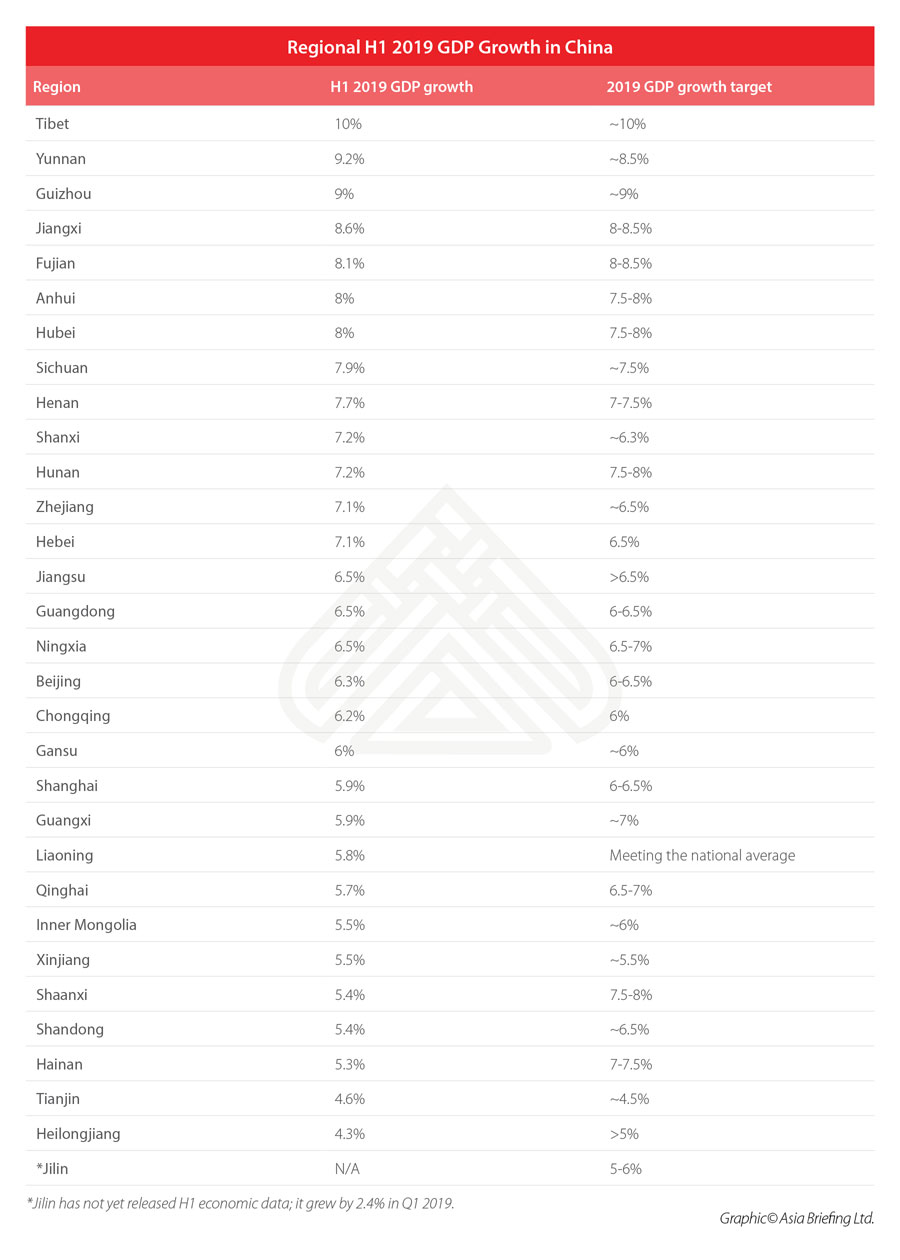Select the Sichuan region name
Image resolution: width=900 pixels, height=1260 pixels.
click(62, 368)
